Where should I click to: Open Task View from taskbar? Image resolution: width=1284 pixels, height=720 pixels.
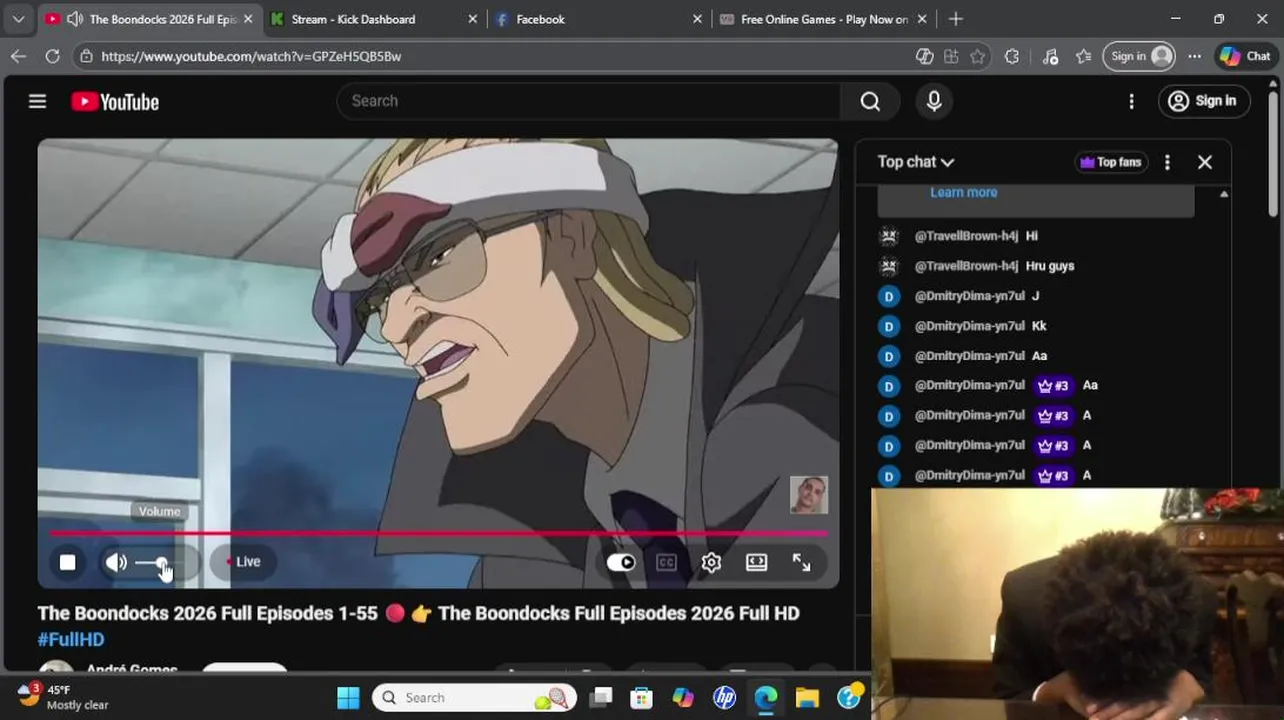[x=600, y=697]
